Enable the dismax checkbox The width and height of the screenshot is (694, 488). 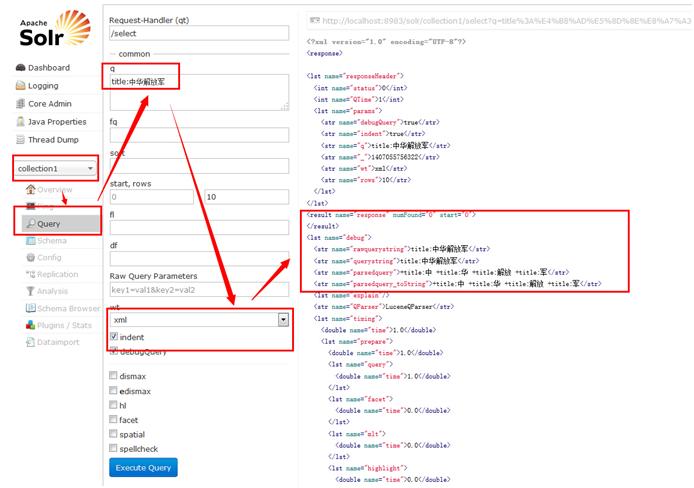click(113, 376)
